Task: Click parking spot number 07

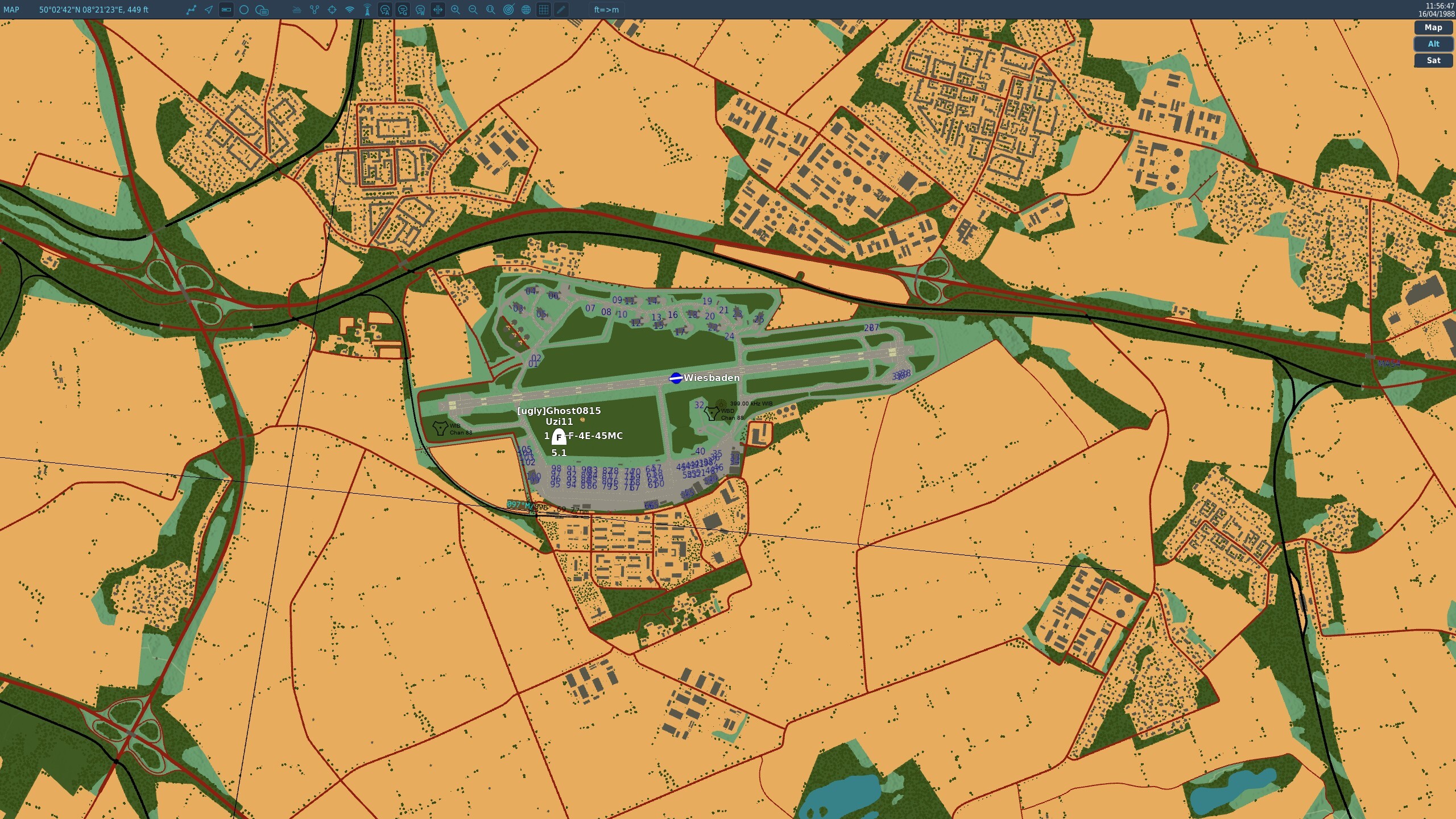Action: pos(590,308)
